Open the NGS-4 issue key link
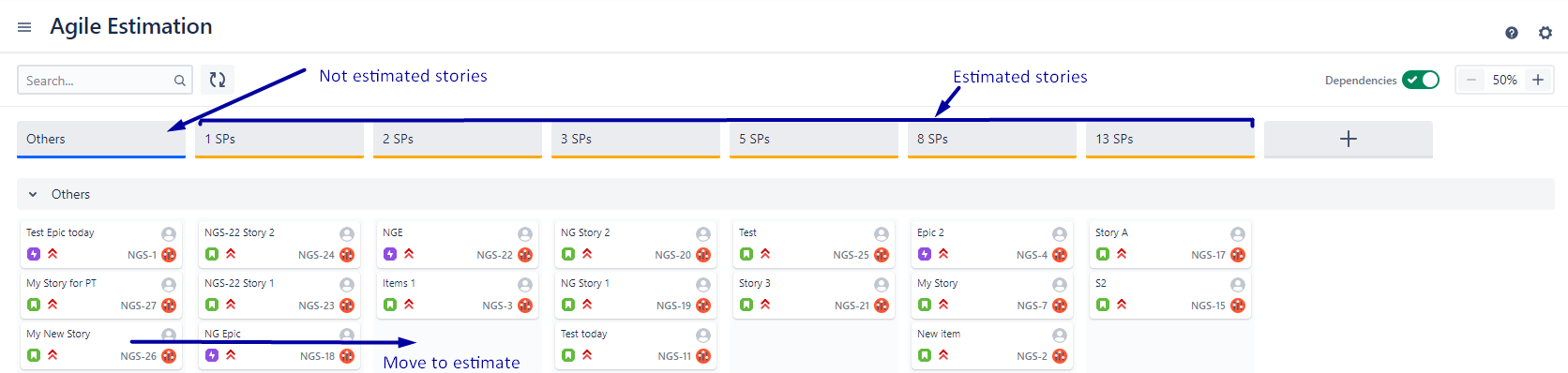The width and height of the screenshot is (1568, 373). click(x=1032, y=255)
